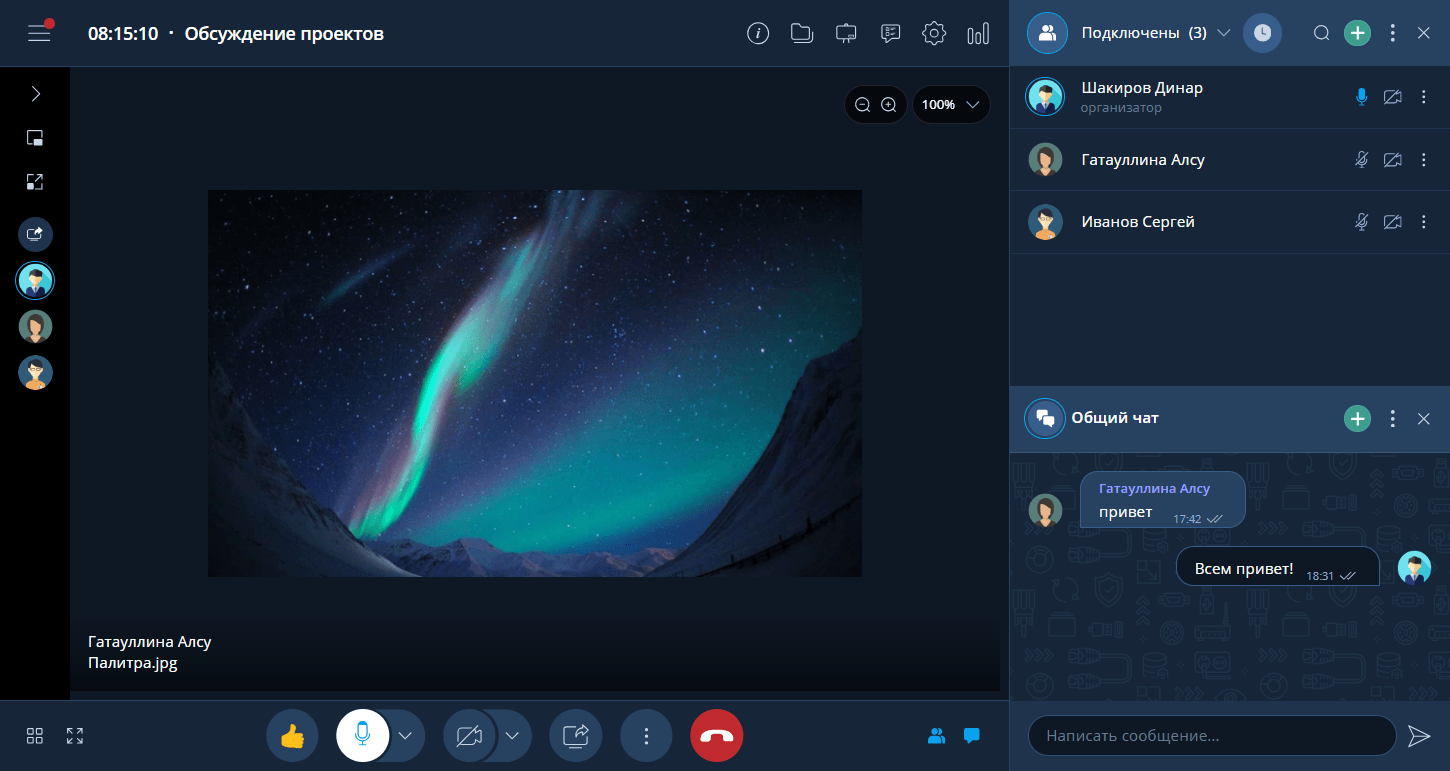Open the 100% zoom level dropdown
This screenshot has width=1450, height=771.
pyautogui.click(x=951, y=104)
